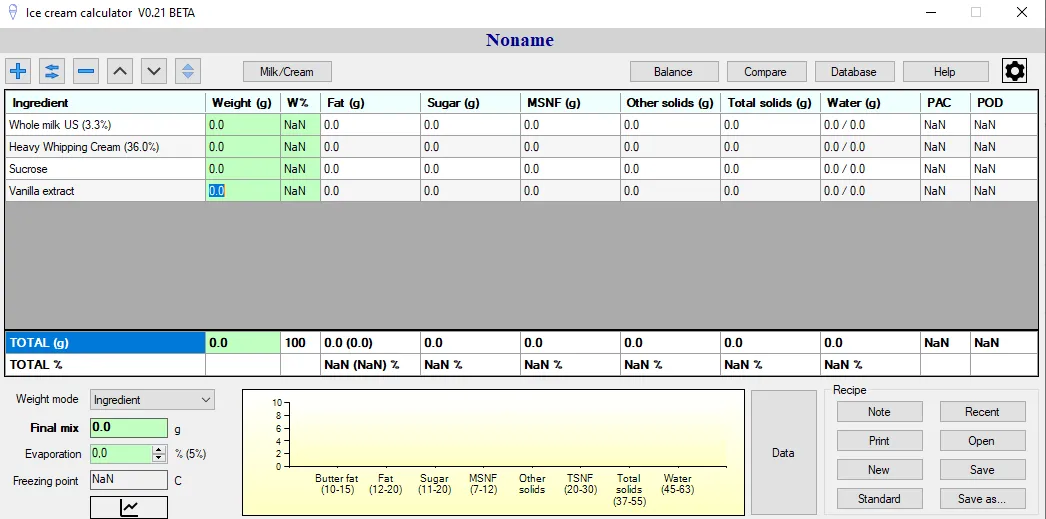Viewport: 1046px width, 519px height.
Task: Open the Milk/Cream calculator
Action: [287, 72]
